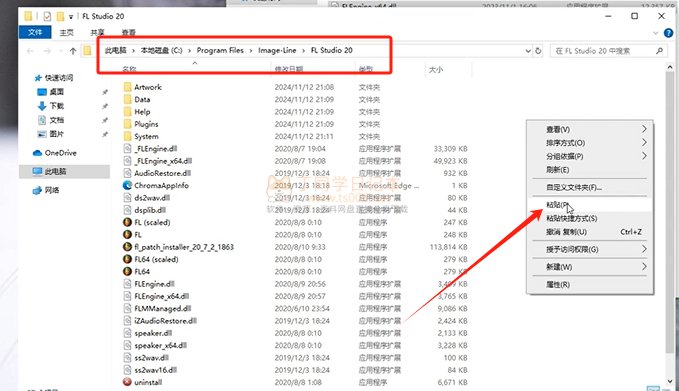679x391 pixels.
Task: Click the ChromaAppInfo Edge file icon
Action: click(x=127, y=185)
